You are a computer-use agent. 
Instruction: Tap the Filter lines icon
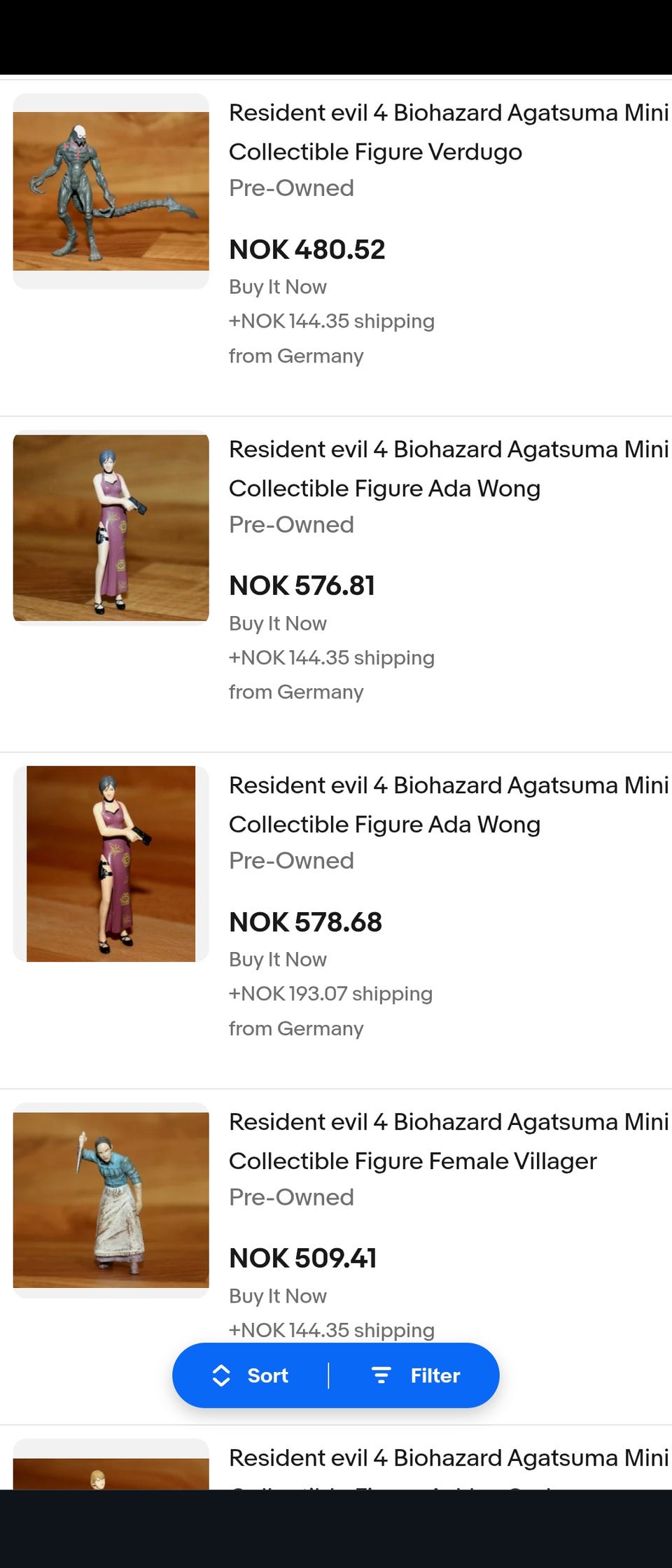pyautogui.click(x=381, y=1375)
